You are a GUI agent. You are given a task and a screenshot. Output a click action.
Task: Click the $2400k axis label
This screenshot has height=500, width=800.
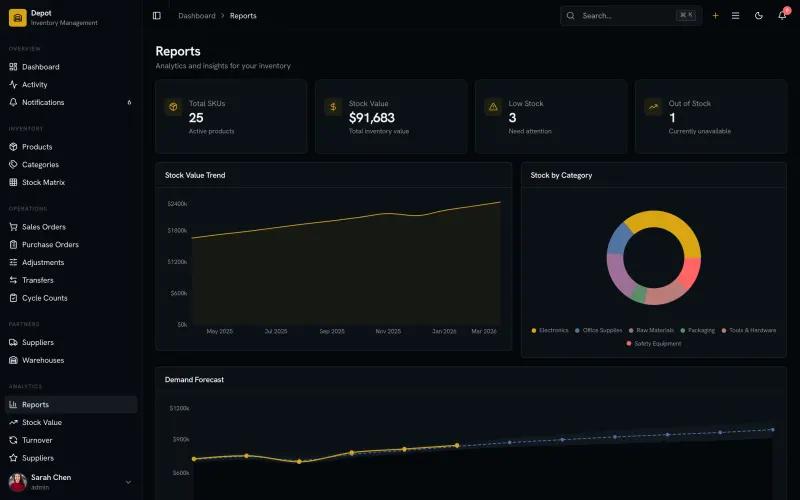pyautogui.click(x=178, y=204)
